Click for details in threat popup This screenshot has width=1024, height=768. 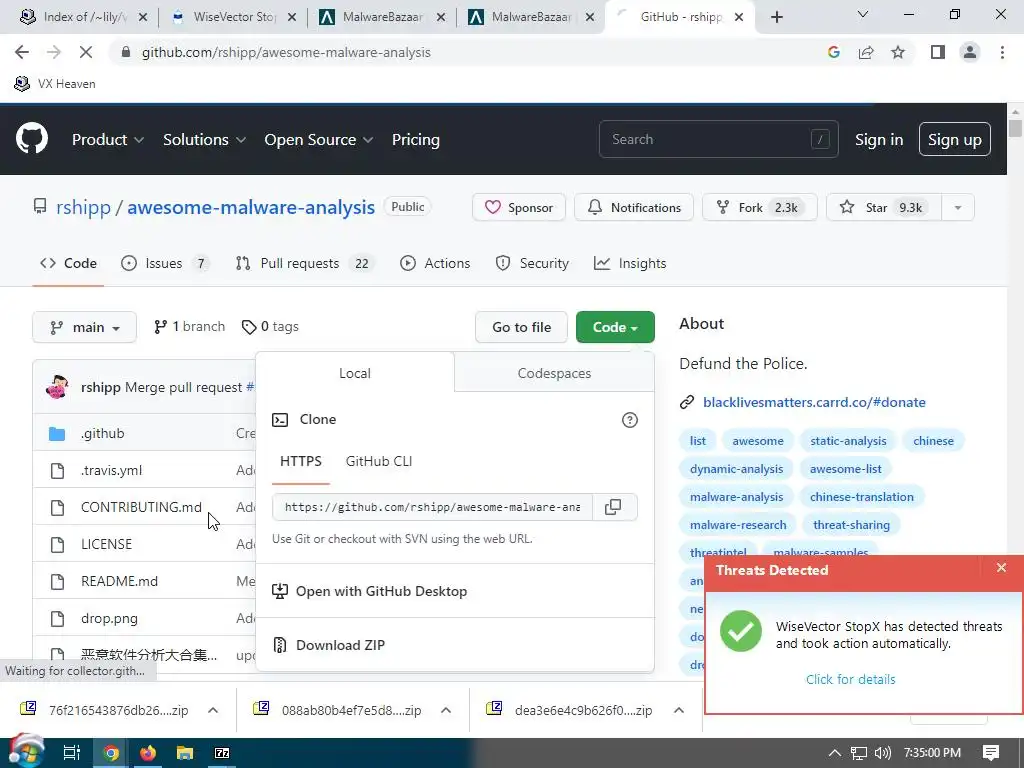[850, 679]
